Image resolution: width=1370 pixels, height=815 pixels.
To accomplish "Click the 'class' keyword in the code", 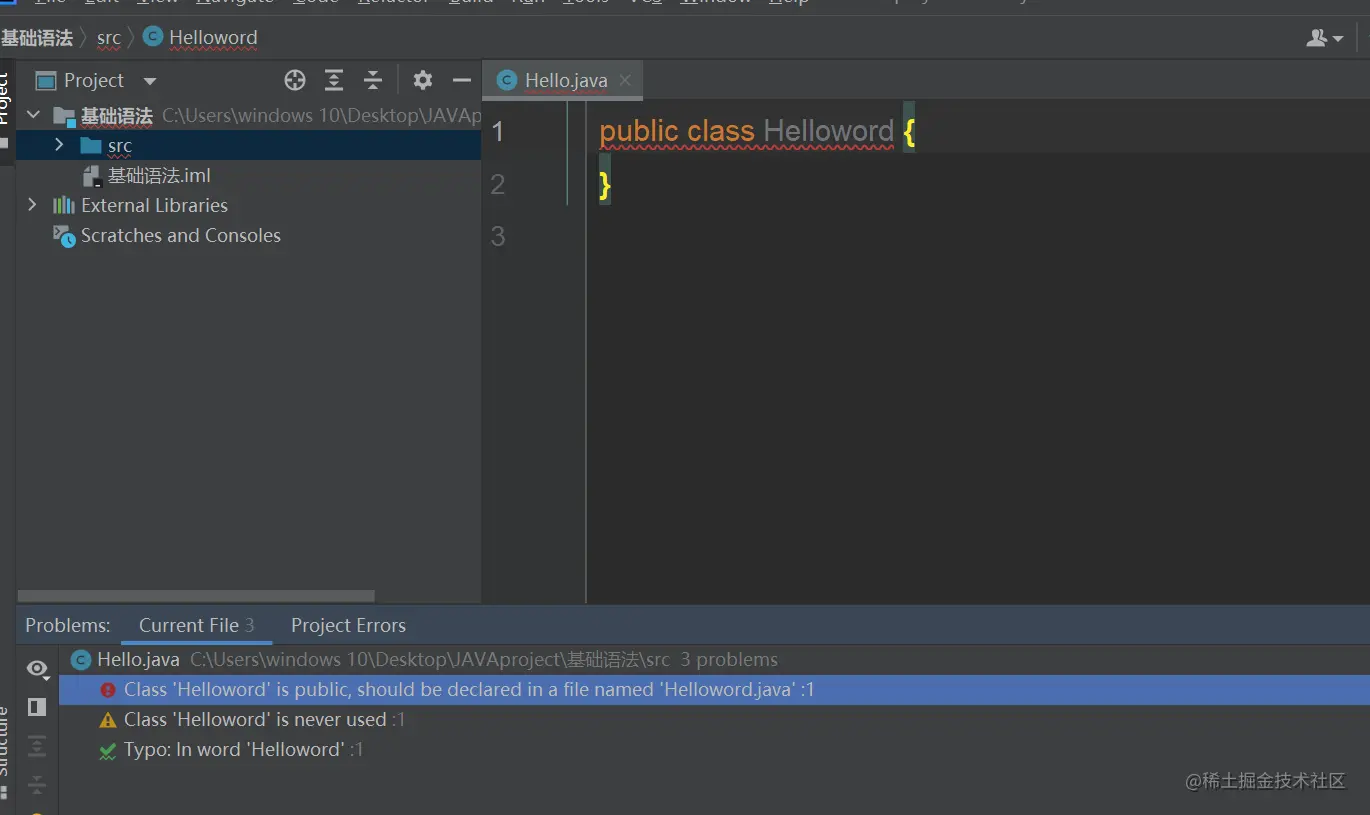I will tap(720, 131).
